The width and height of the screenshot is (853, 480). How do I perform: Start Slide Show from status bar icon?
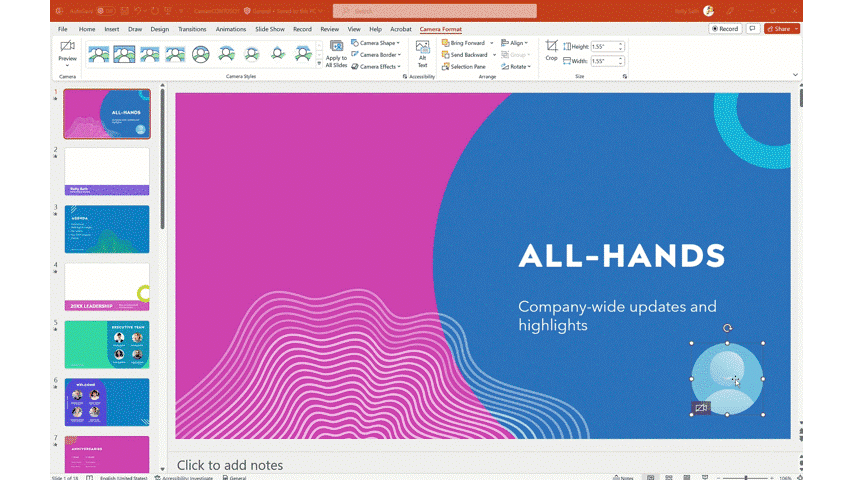pyautogui.click(x=704, y=477)
